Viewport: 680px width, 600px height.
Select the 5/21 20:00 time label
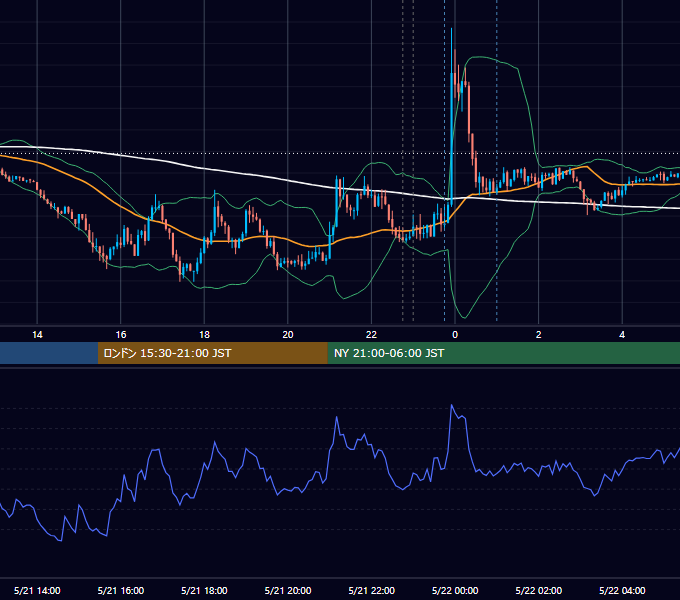[x=288, y=590]
